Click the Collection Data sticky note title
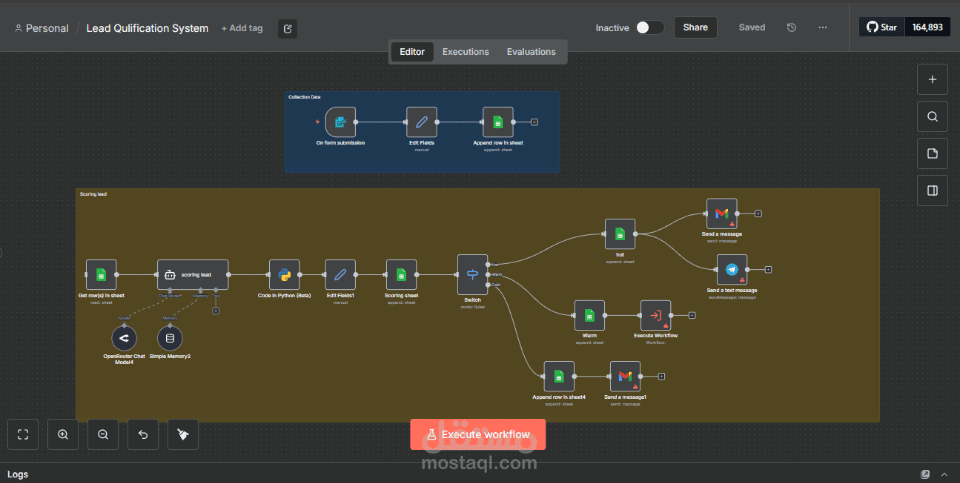Image resolution: width=960 pixels, height=483 pixels. point(304,97)
